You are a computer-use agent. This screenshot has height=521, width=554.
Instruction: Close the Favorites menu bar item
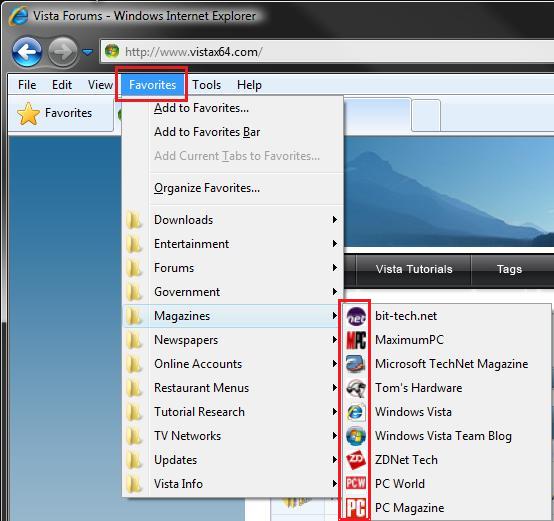(152, 85)
